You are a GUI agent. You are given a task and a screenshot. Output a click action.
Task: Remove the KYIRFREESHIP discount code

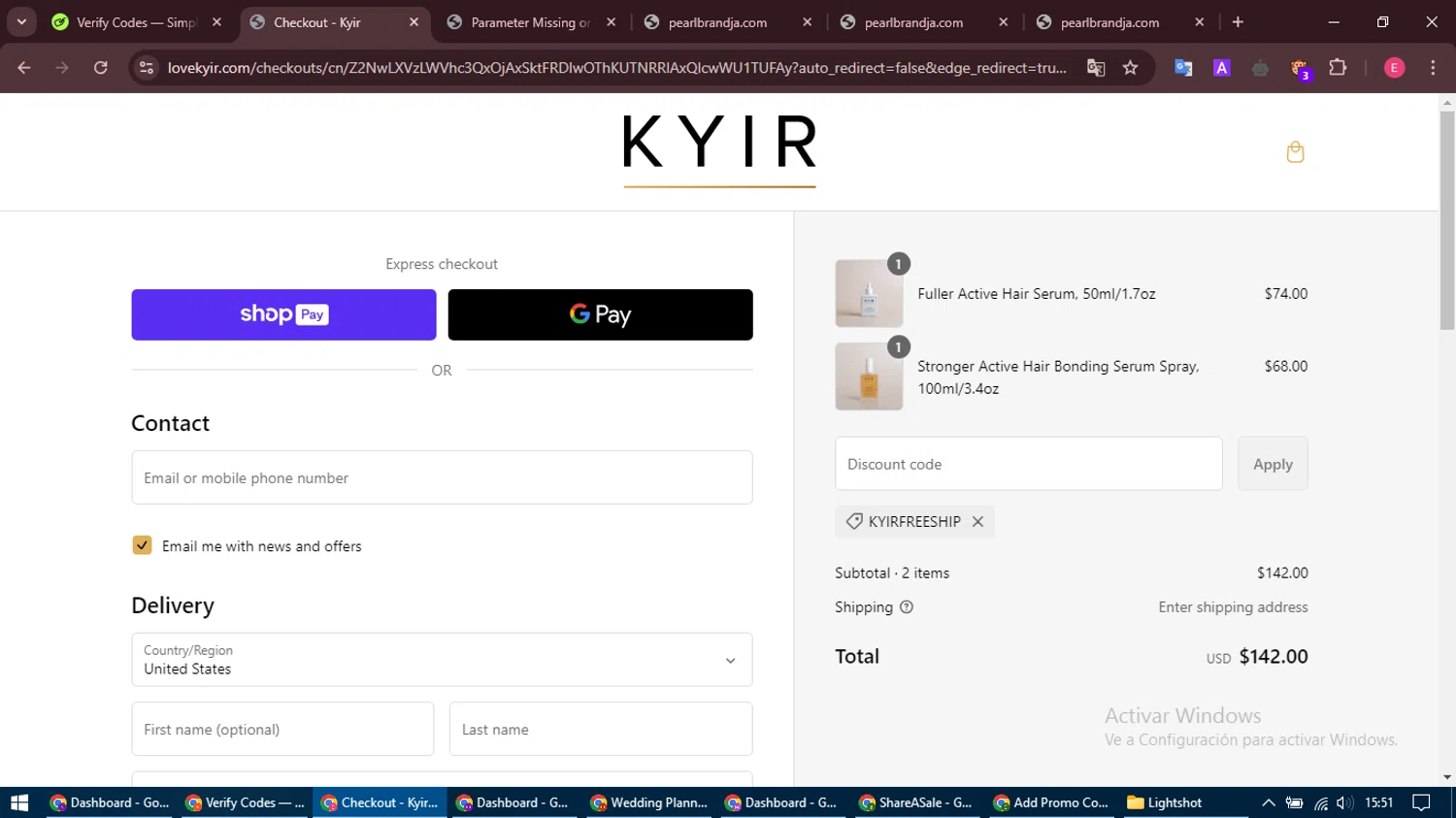pyautogui.click(x=977, y=522)
